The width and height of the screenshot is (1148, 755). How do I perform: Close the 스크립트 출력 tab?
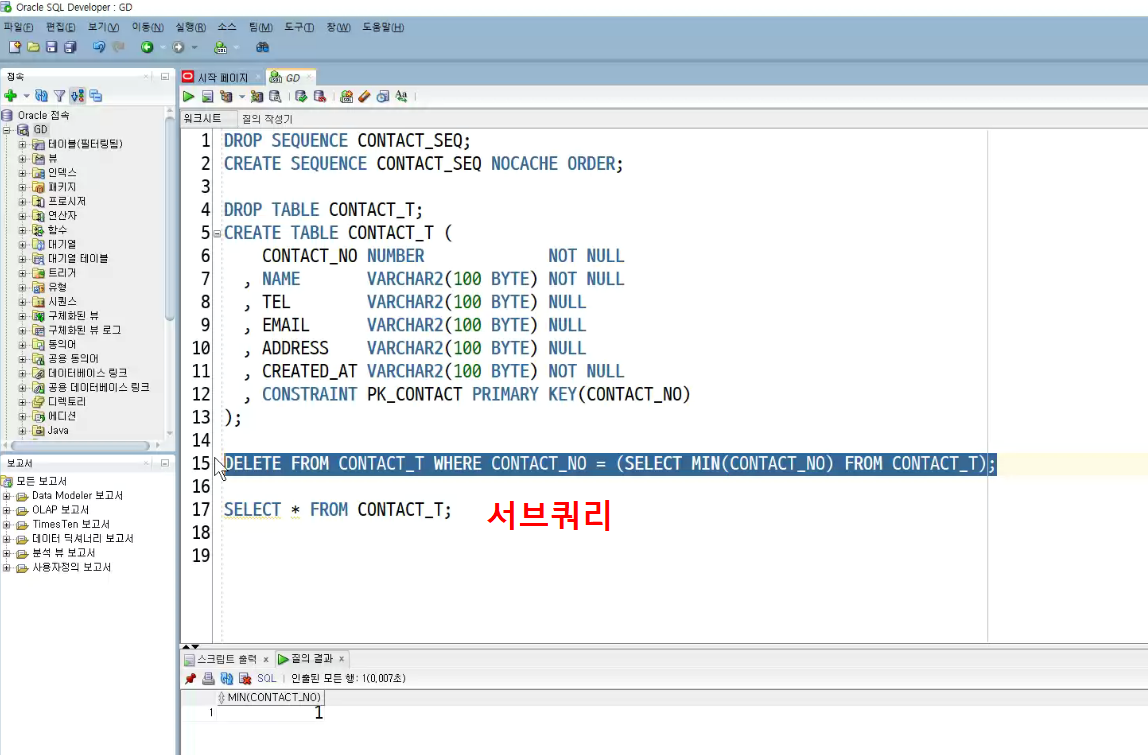(266, 659)
